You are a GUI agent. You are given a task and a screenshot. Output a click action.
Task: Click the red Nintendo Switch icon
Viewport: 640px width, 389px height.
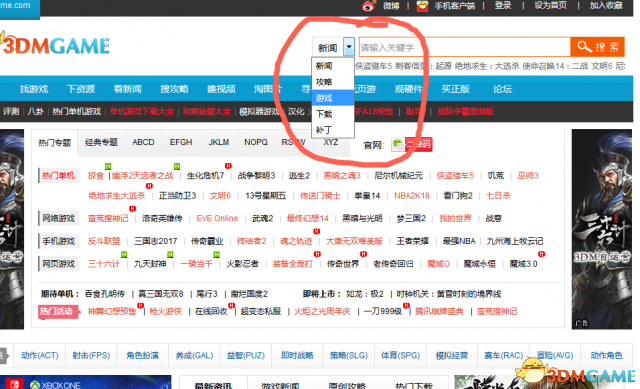[14, 385]
